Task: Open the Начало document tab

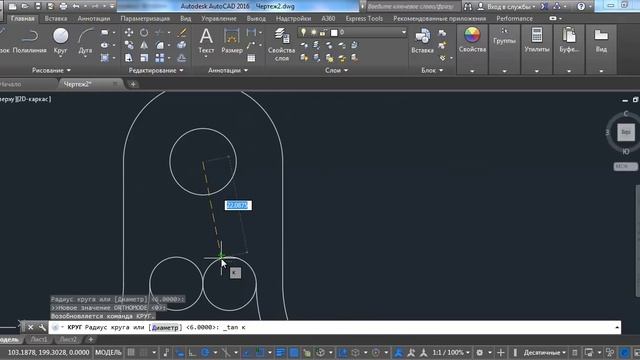Action: tap(11, 84)
